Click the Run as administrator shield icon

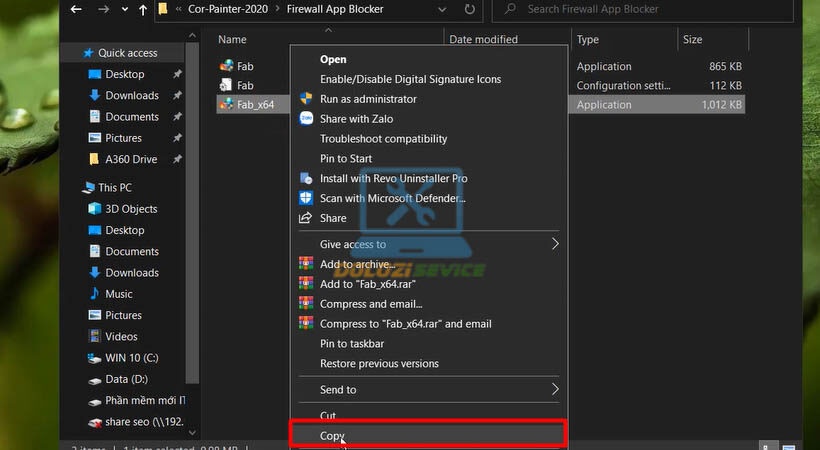pyautogui.click(x=306, y=99)
